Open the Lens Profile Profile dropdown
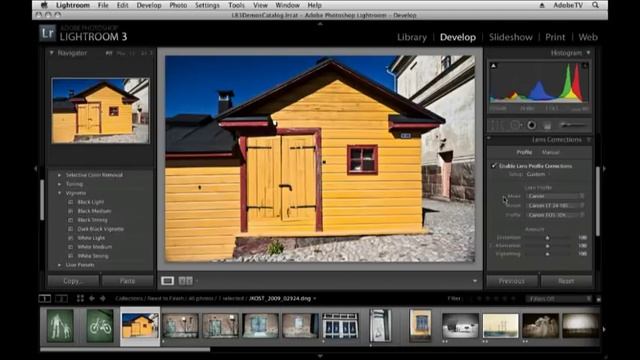Viewport: 640px width, 360px height. pyautogui.click(x=555, y=215)
